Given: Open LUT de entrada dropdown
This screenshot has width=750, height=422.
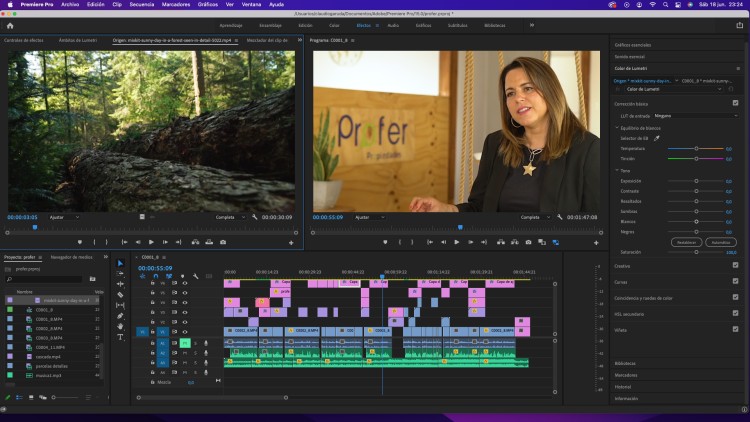Looking at the screenshot, I should (x=696, y=116).
